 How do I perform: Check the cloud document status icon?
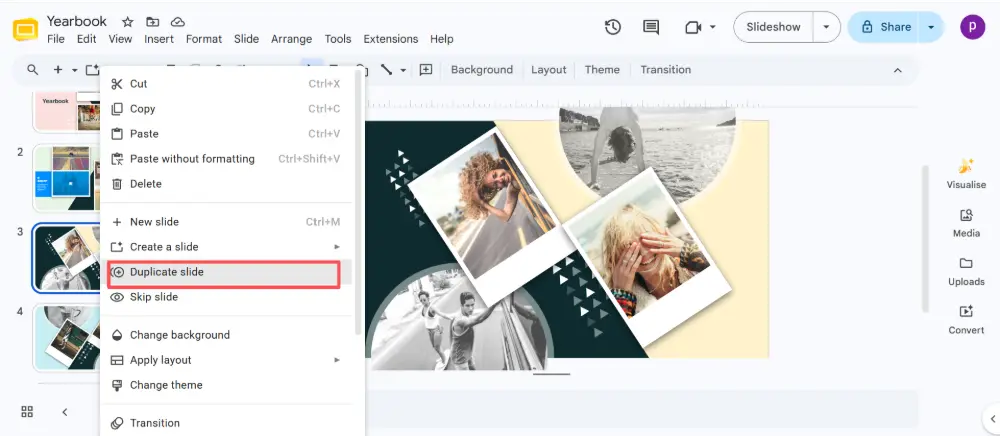[x=178, y=22]
